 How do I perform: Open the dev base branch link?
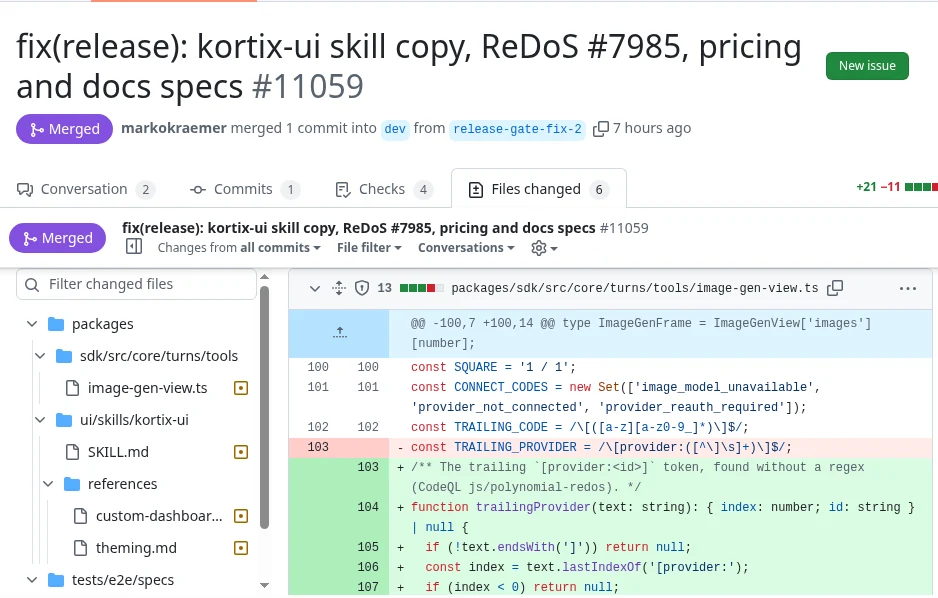[x=395, y=129]
